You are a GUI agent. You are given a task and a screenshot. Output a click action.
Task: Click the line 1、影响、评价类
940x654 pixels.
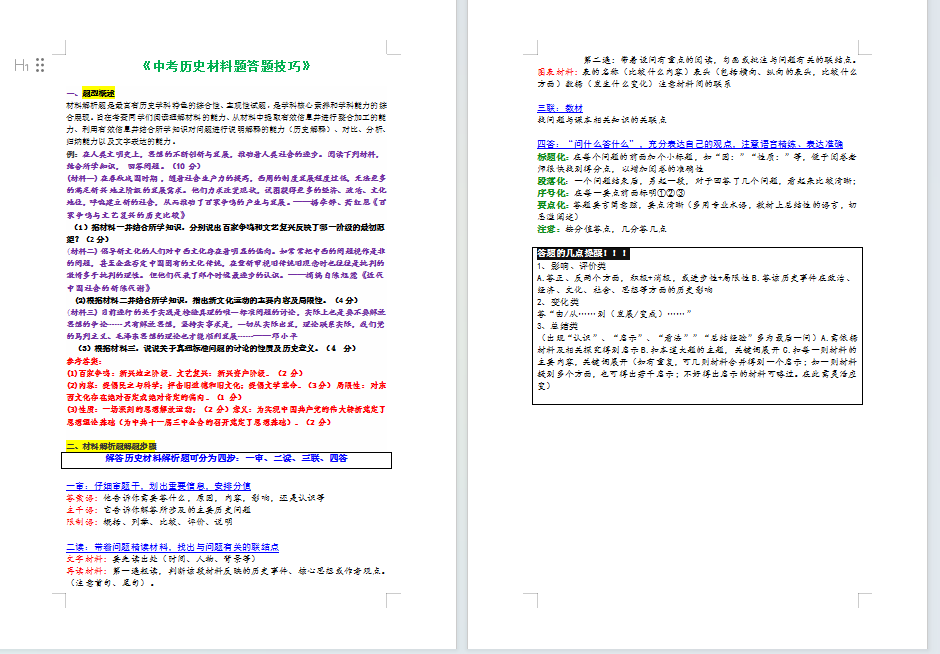click(571, 266)
